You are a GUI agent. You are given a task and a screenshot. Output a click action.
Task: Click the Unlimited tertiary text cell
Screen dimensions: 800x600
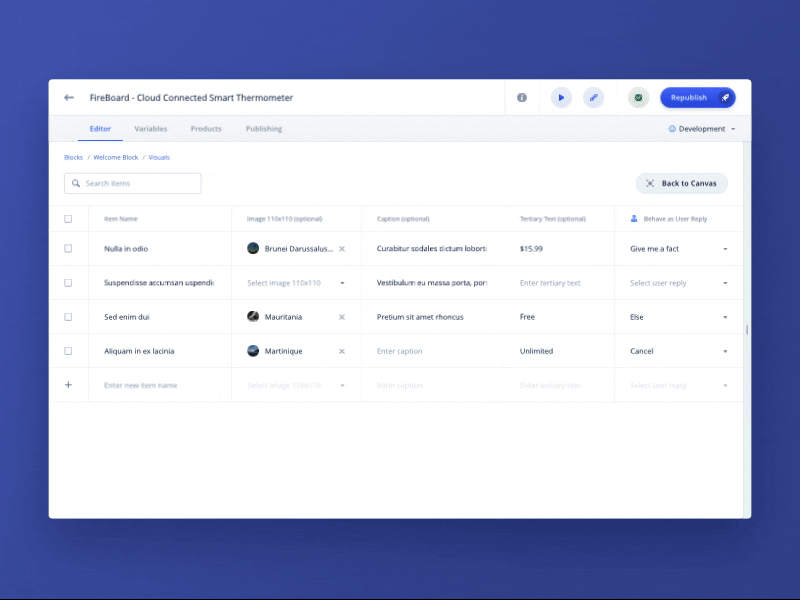(536, 351)
